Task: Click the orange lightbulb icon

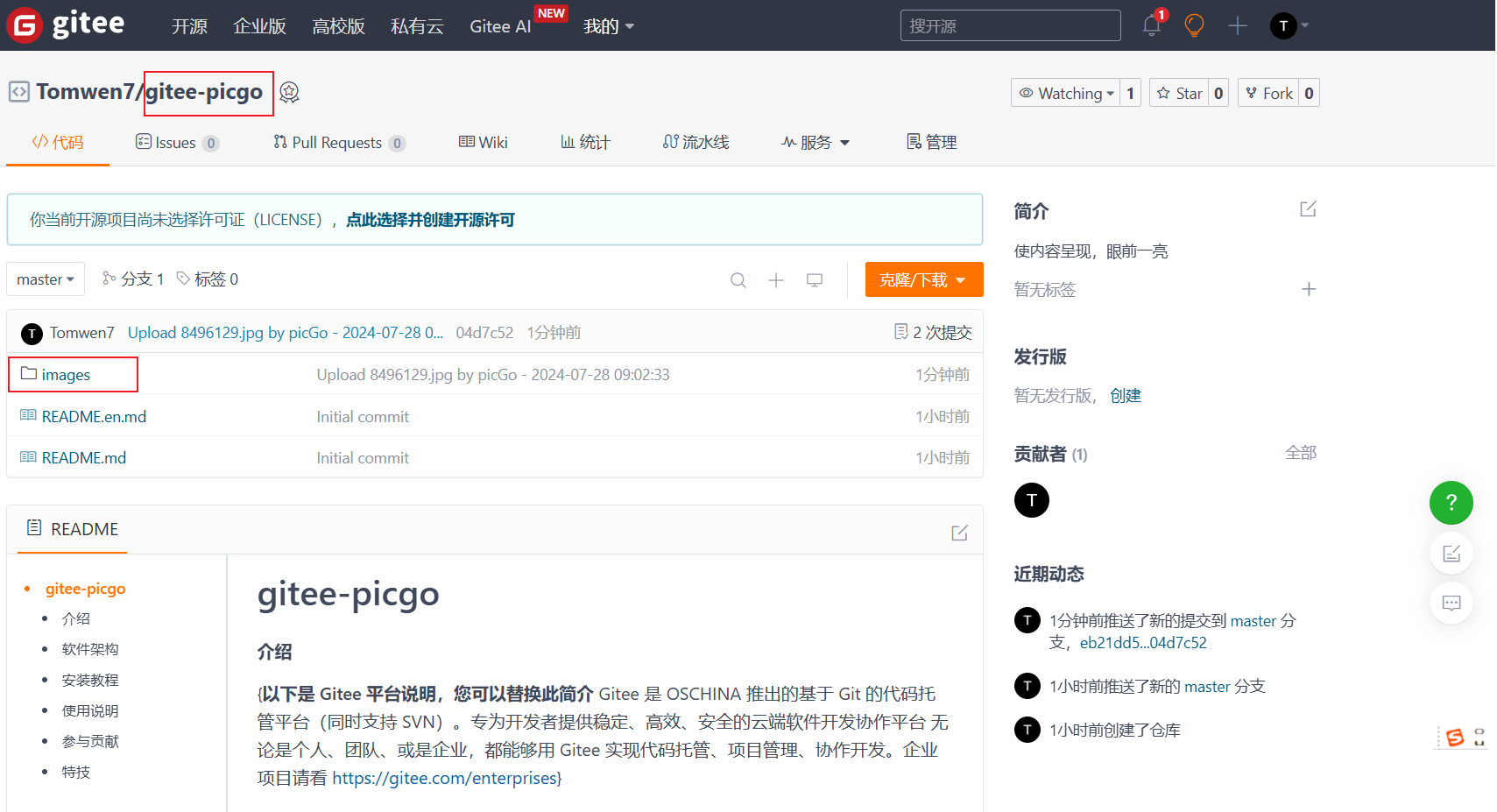Action: point(1194,25)
